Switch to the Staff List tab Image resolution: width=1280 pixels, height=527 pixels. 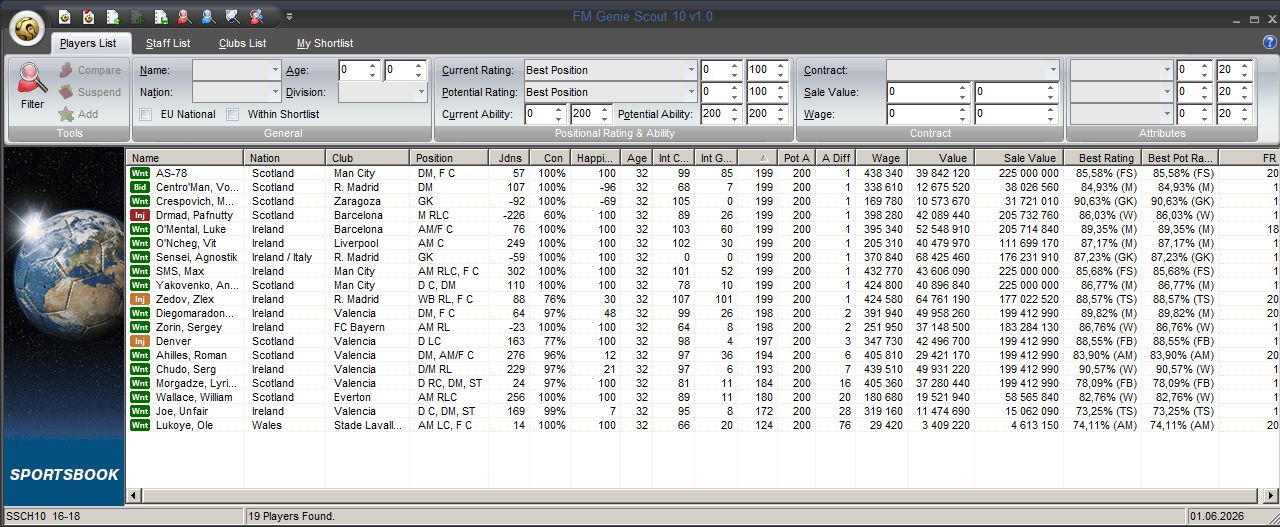point(167,43)
